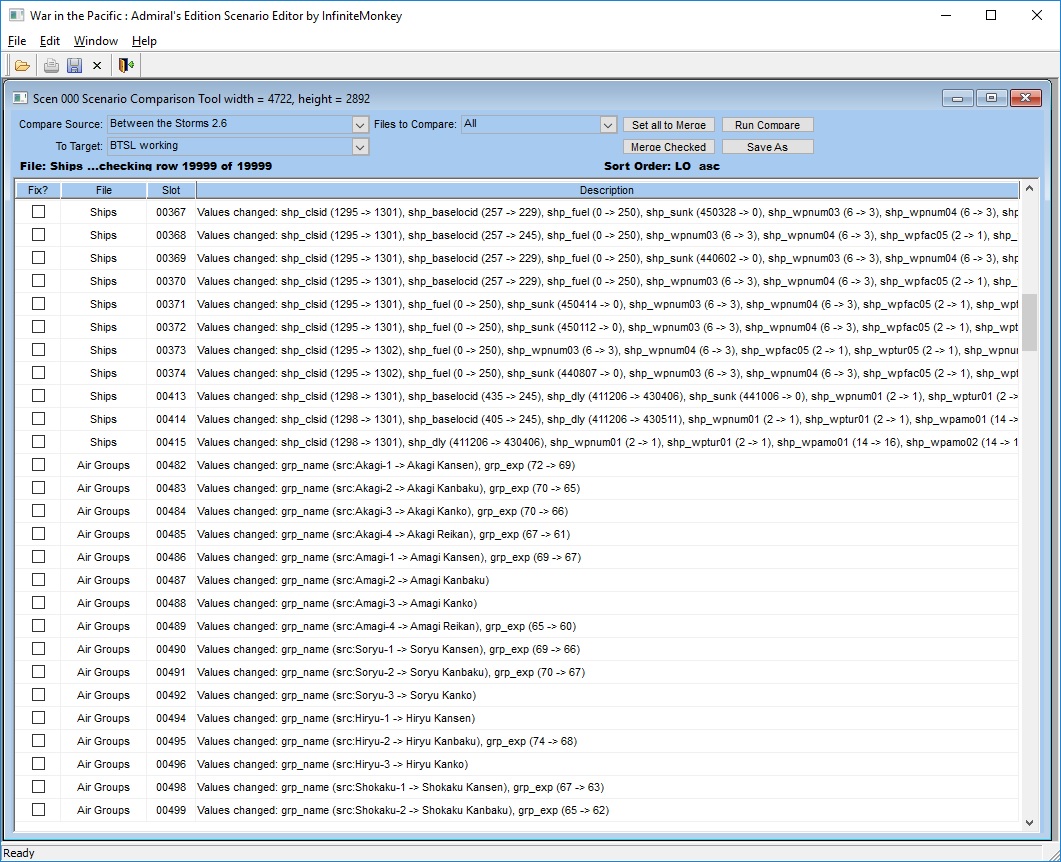Screen dimensions: 1061x862
Task: Click the Exit door toolbar icon
Action: [x=126, y=66]
